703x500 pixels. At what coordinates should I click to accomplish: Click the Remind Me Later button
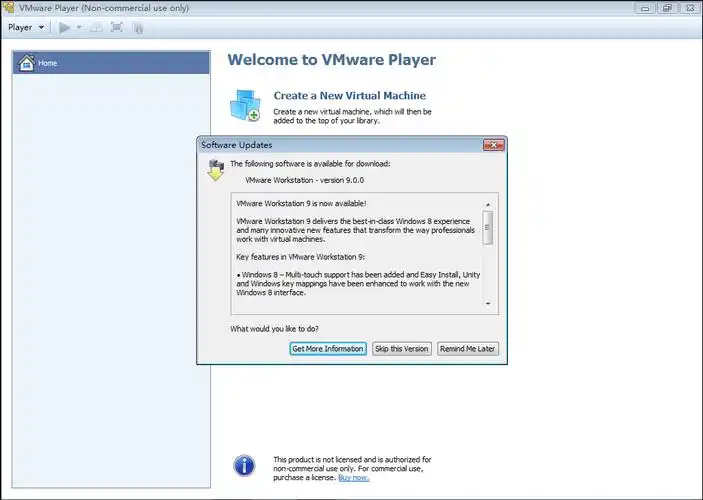click(467, 349)
